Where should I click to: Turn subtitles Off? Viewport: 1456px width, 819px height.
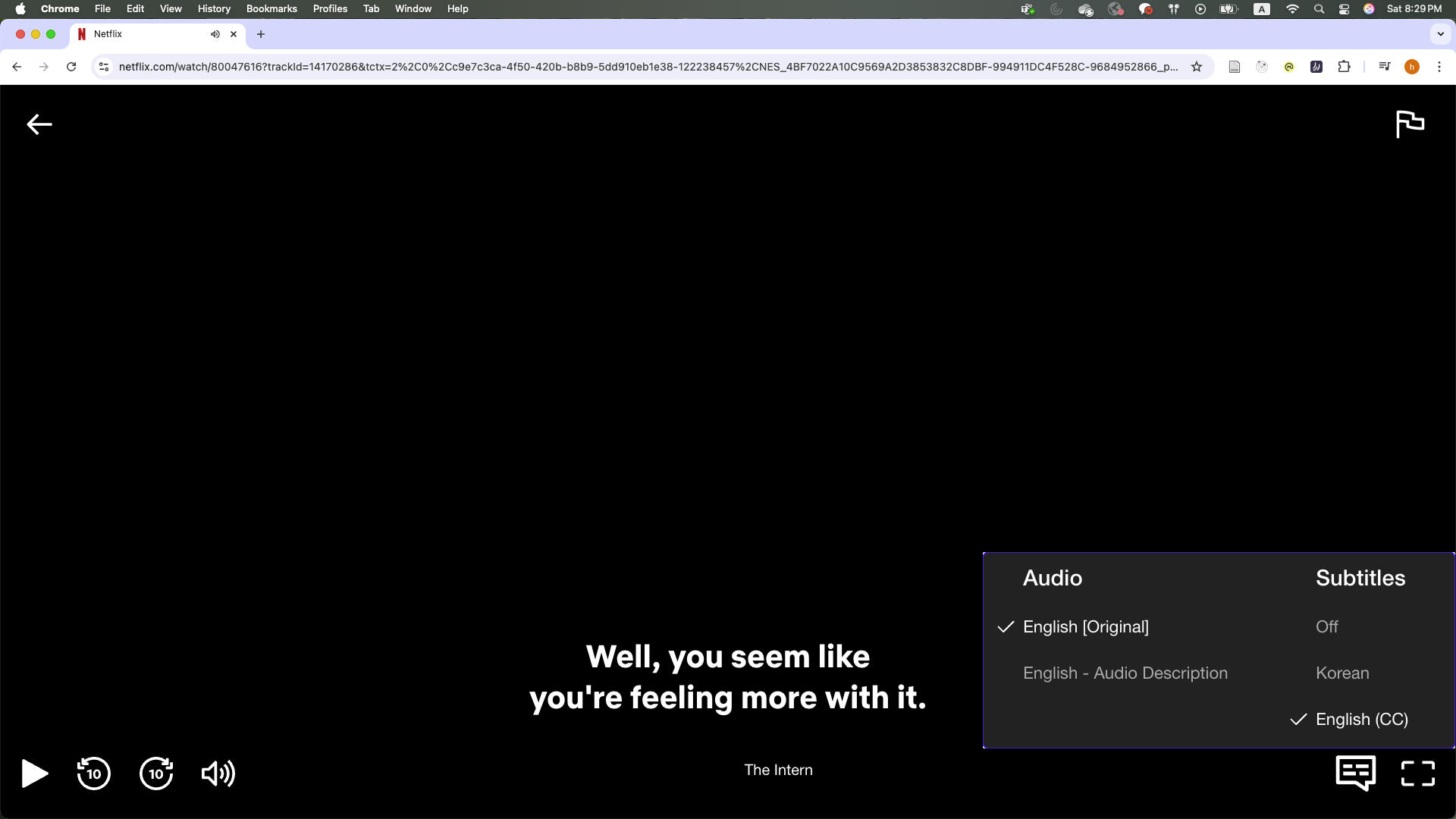click(1326, 627)
